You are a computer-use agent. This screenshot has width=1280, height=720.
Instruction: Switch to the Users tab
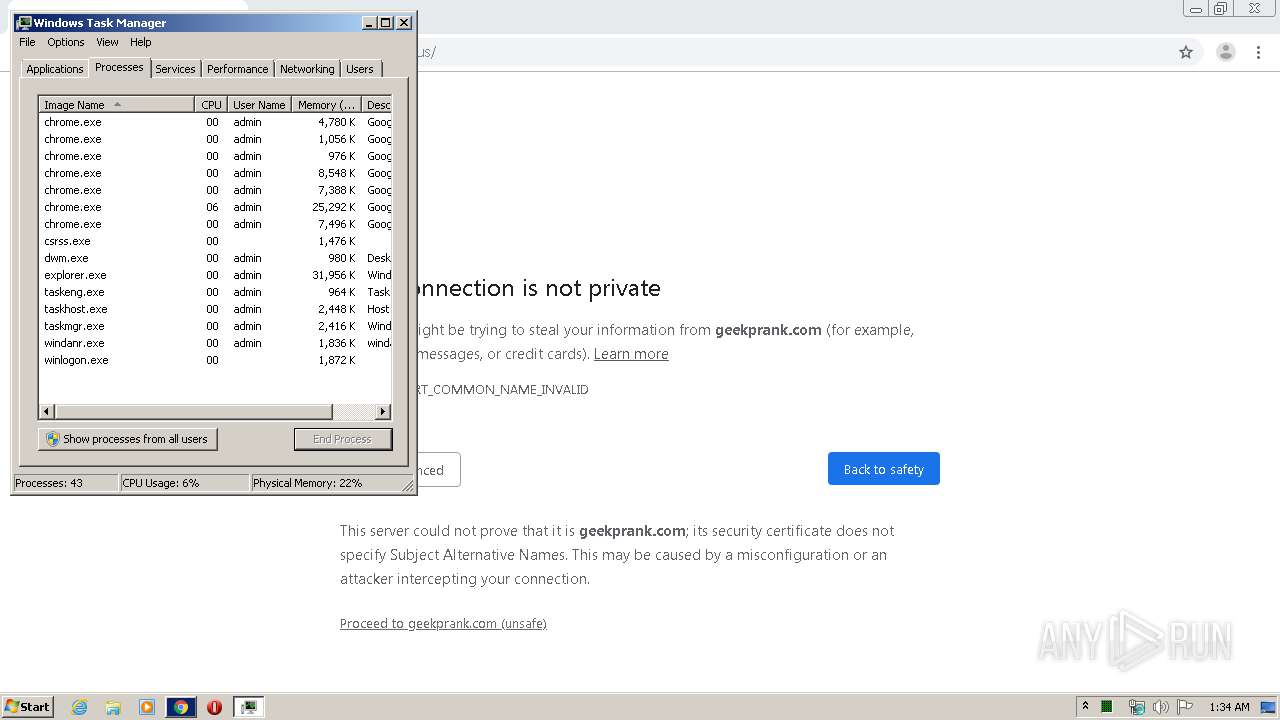pyautogui.click(x=360, y=69)
